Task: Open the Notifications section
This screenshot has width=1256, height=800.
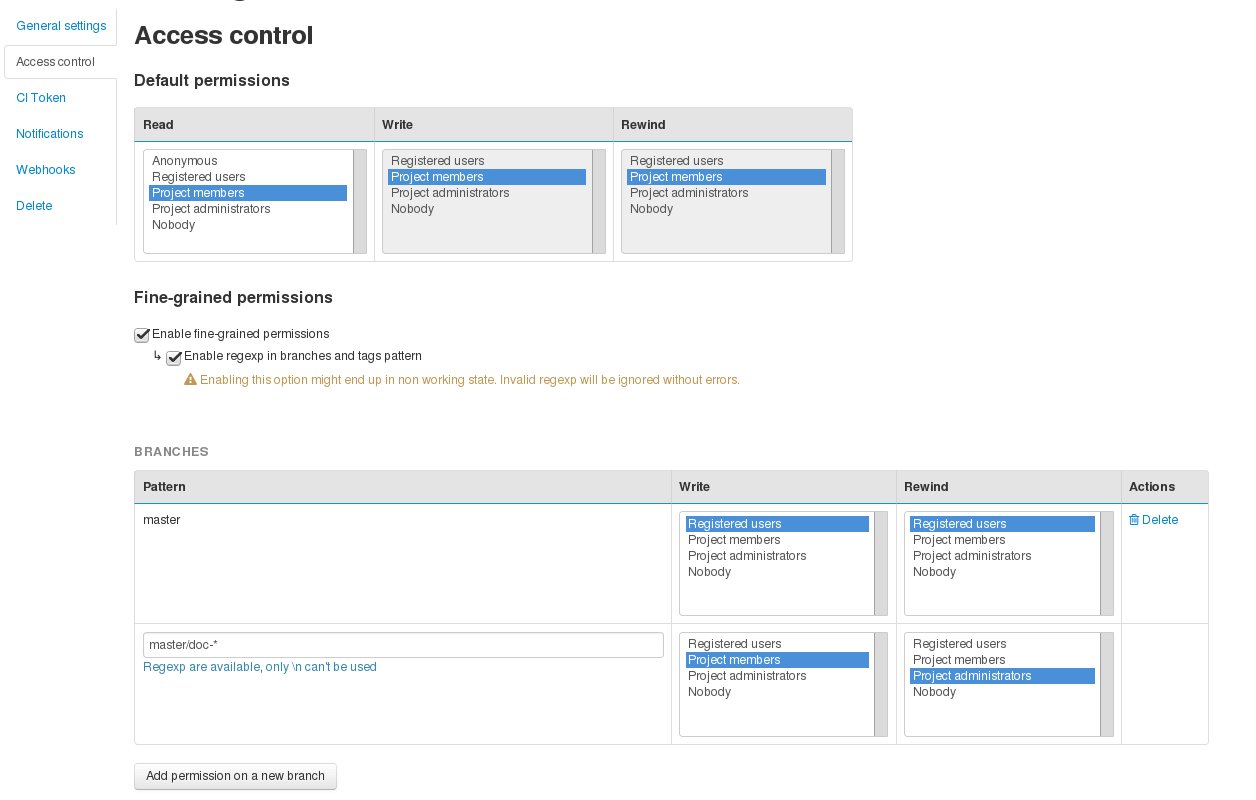Action: pos(49,133)
